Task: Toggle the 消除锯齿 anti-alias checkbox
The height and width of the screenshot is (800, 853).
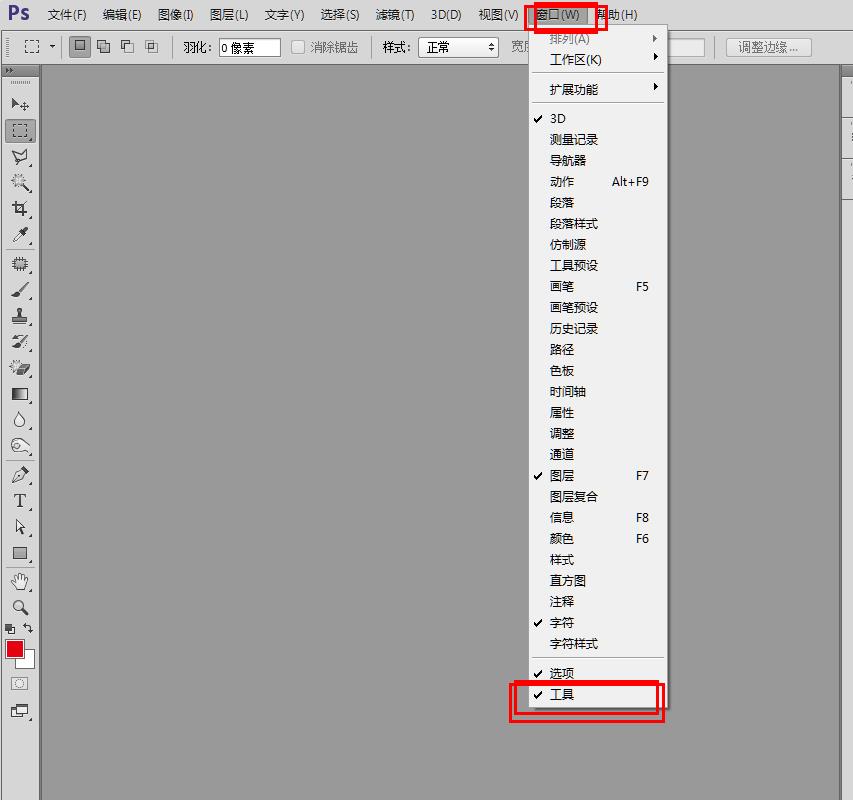Action: click(298, 47)
